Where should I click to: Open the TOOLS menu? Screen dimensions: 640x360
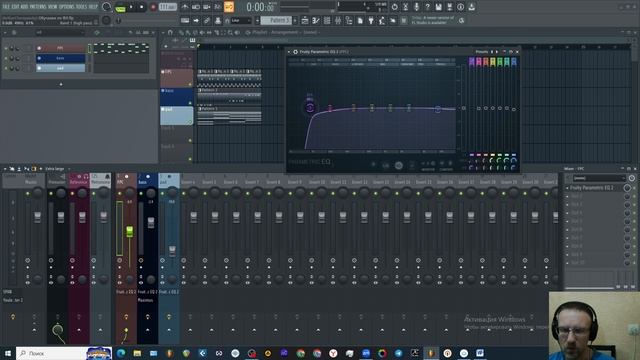(x=82, y=7)
